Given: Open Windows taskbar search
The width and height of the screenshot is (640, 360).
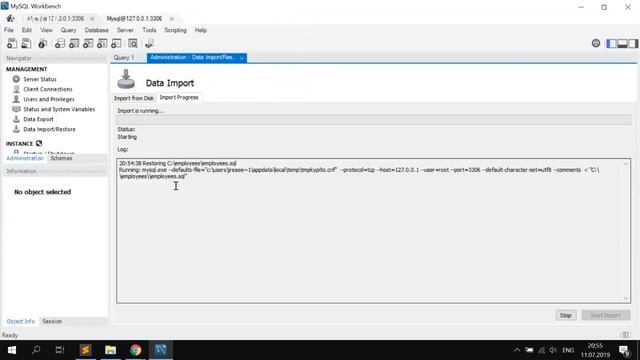Looking at the screenshot, I should coord(36,350).
